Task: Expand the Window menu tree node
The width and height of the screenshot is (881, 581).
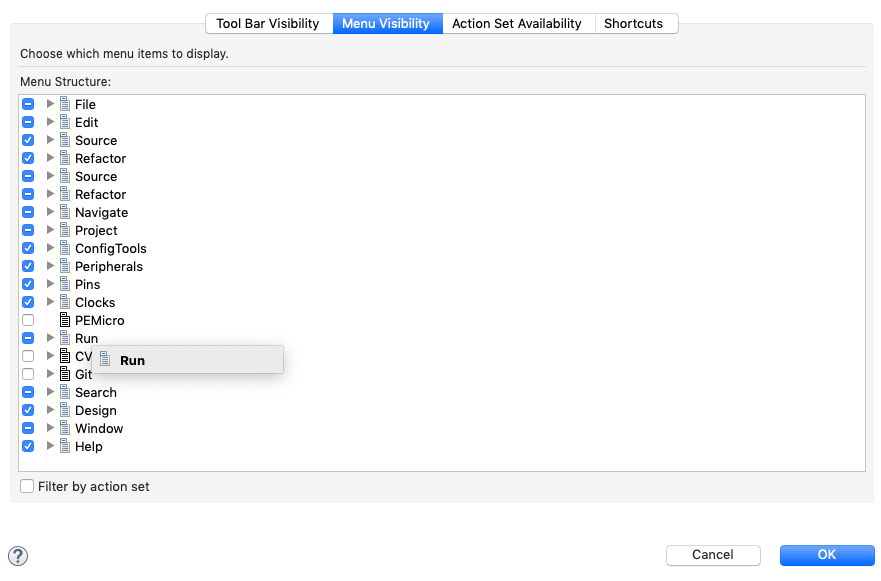Action: pos(50,428)
